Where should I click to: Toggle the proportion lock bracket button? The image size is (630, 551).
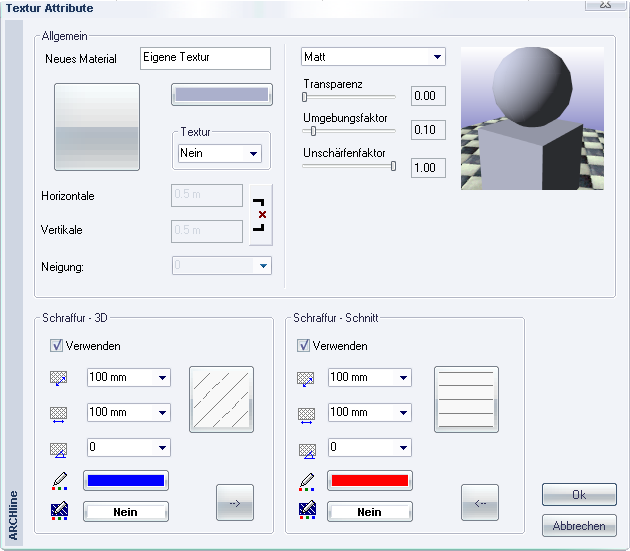261,215
